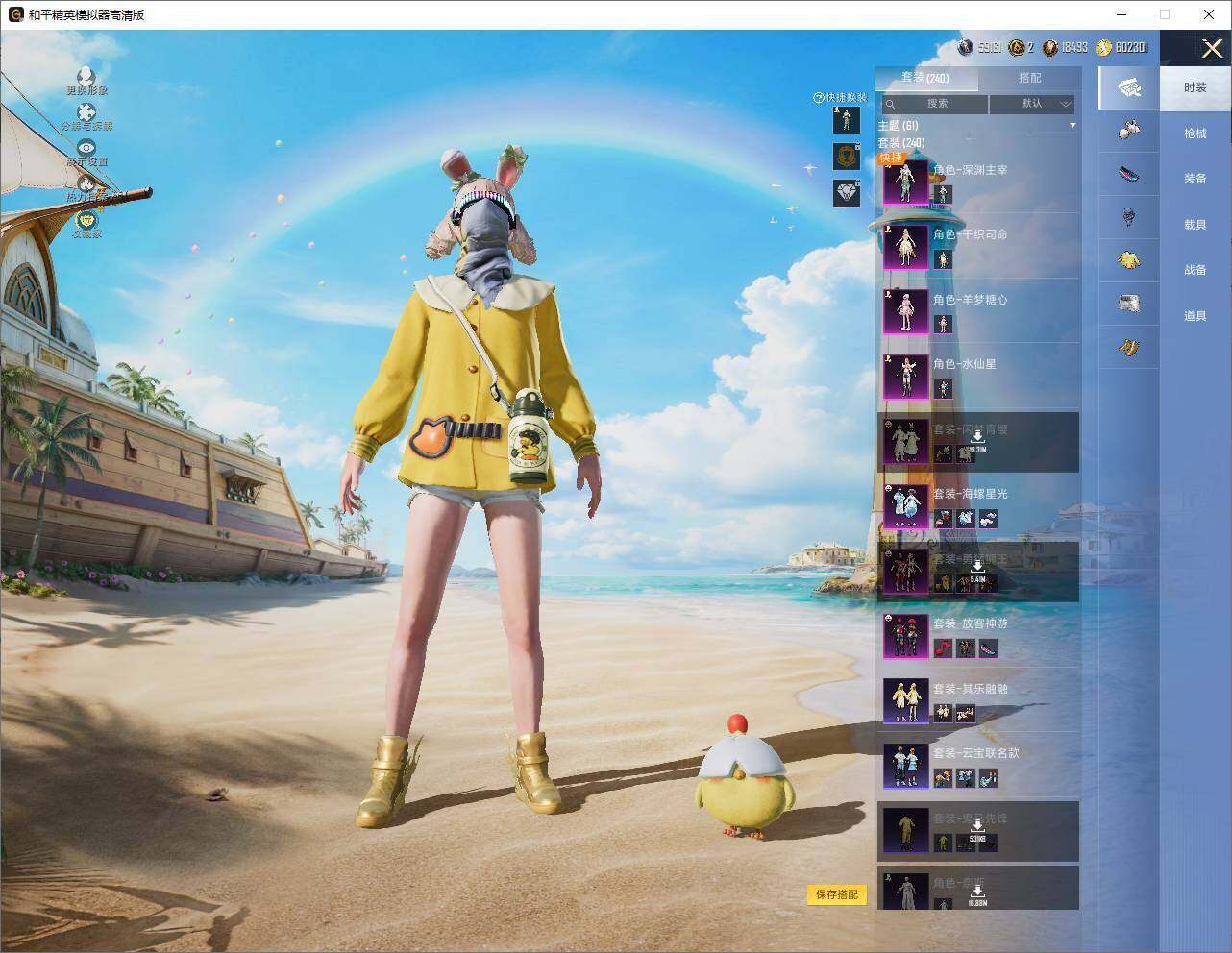Open the 载具 menu tab
This screenshot has width=1232, height=953.
[1195, 225]
